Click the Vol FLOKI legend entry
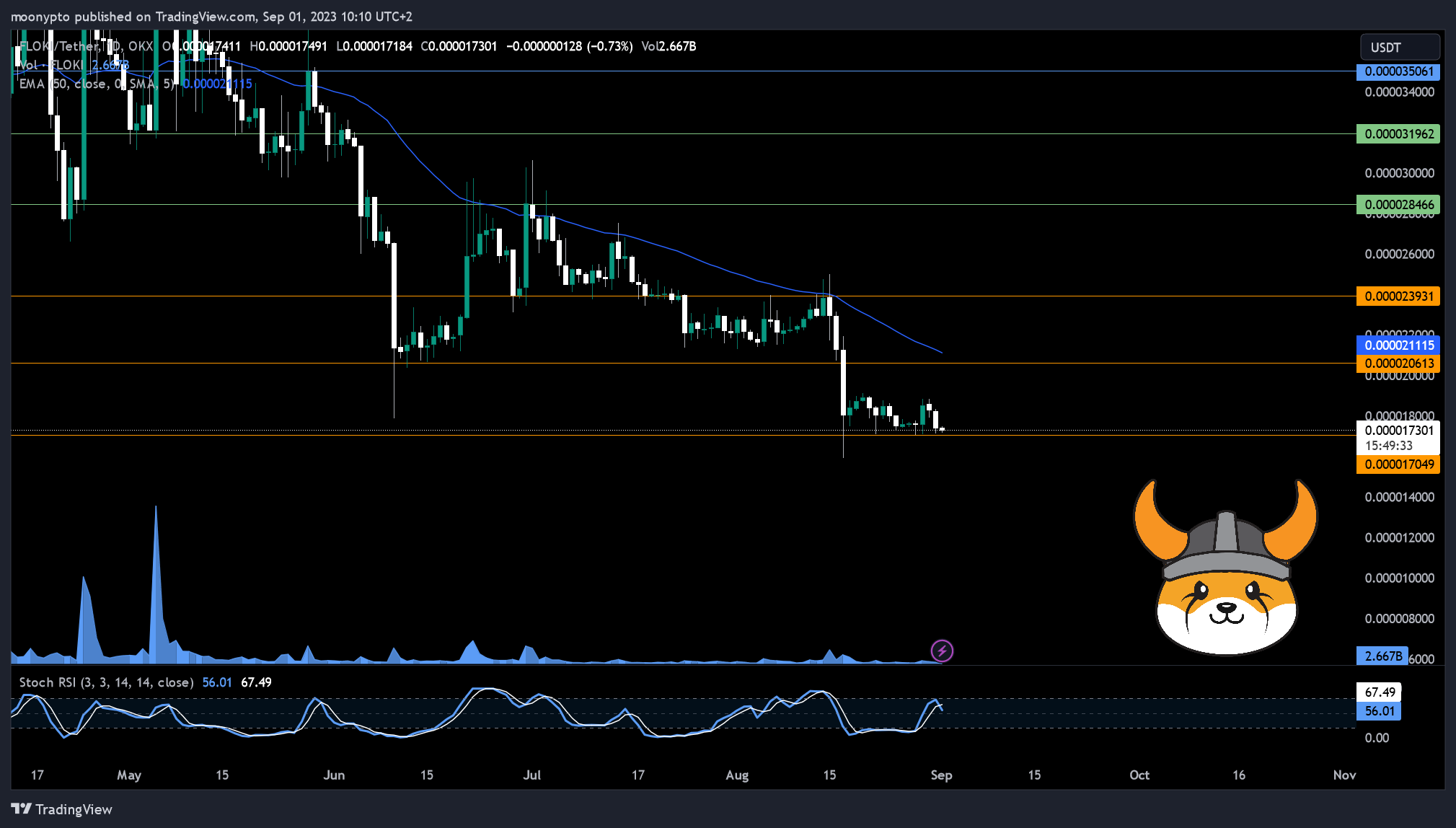The height and width of the screenshot is (828, 1456). point(74,66)
